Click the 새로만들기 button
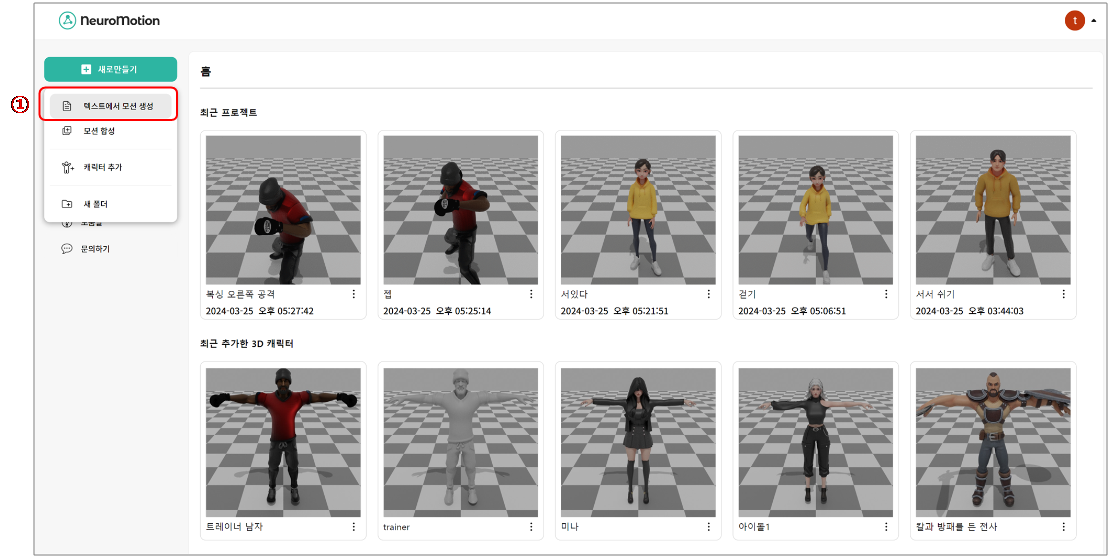 point(110,69)
